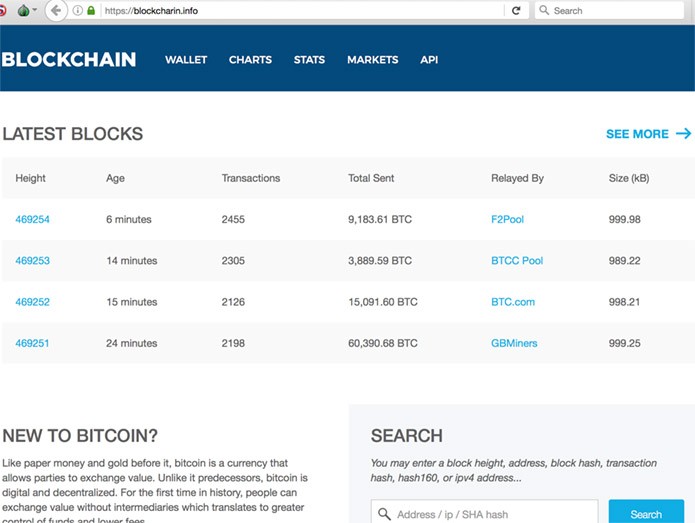The image size is (695, 523).
Task: Click the reload page icon
Action: click(516, 11)
